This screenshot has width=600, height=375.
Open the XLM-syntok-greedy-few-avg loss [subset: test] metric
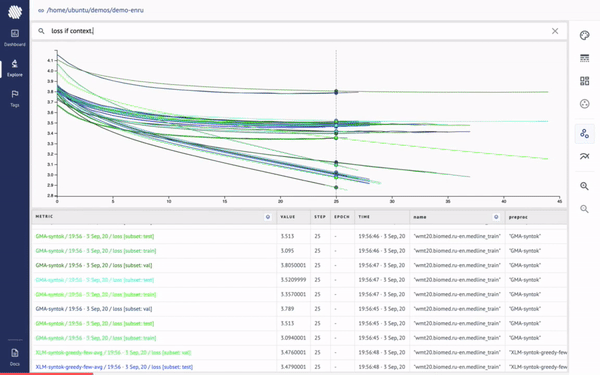[114, 367]
